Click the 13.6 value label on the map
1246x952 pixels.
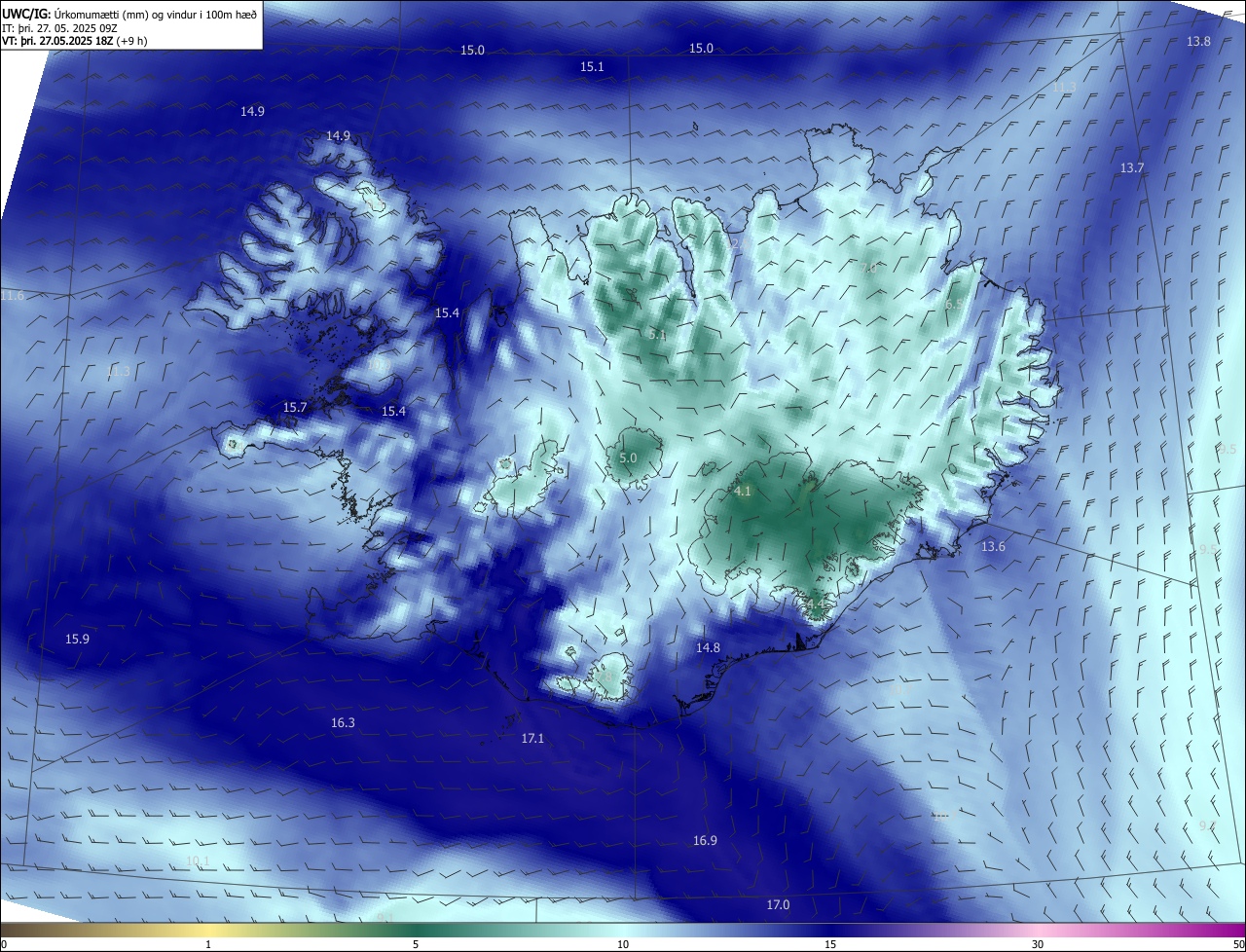pyautogui.click(x=993, y=547)
